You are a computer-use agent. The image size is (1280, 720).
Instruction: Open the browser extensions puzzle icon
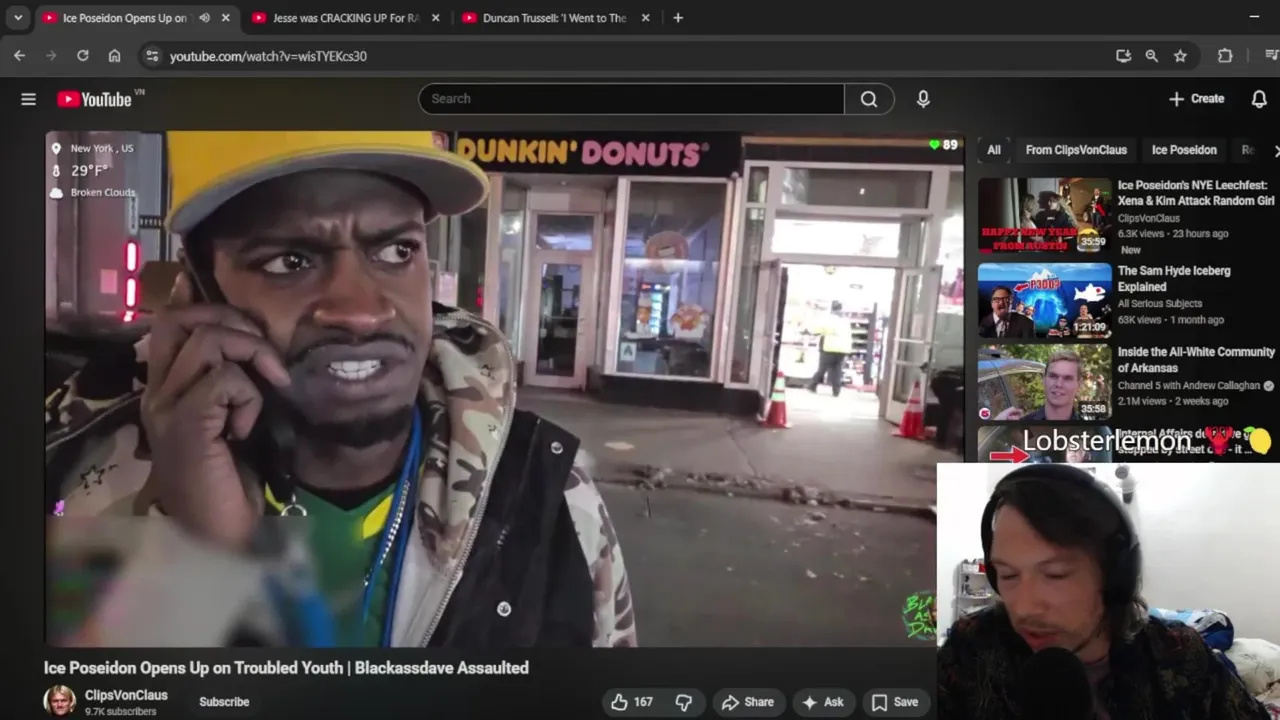click(x=1225, y=56)
